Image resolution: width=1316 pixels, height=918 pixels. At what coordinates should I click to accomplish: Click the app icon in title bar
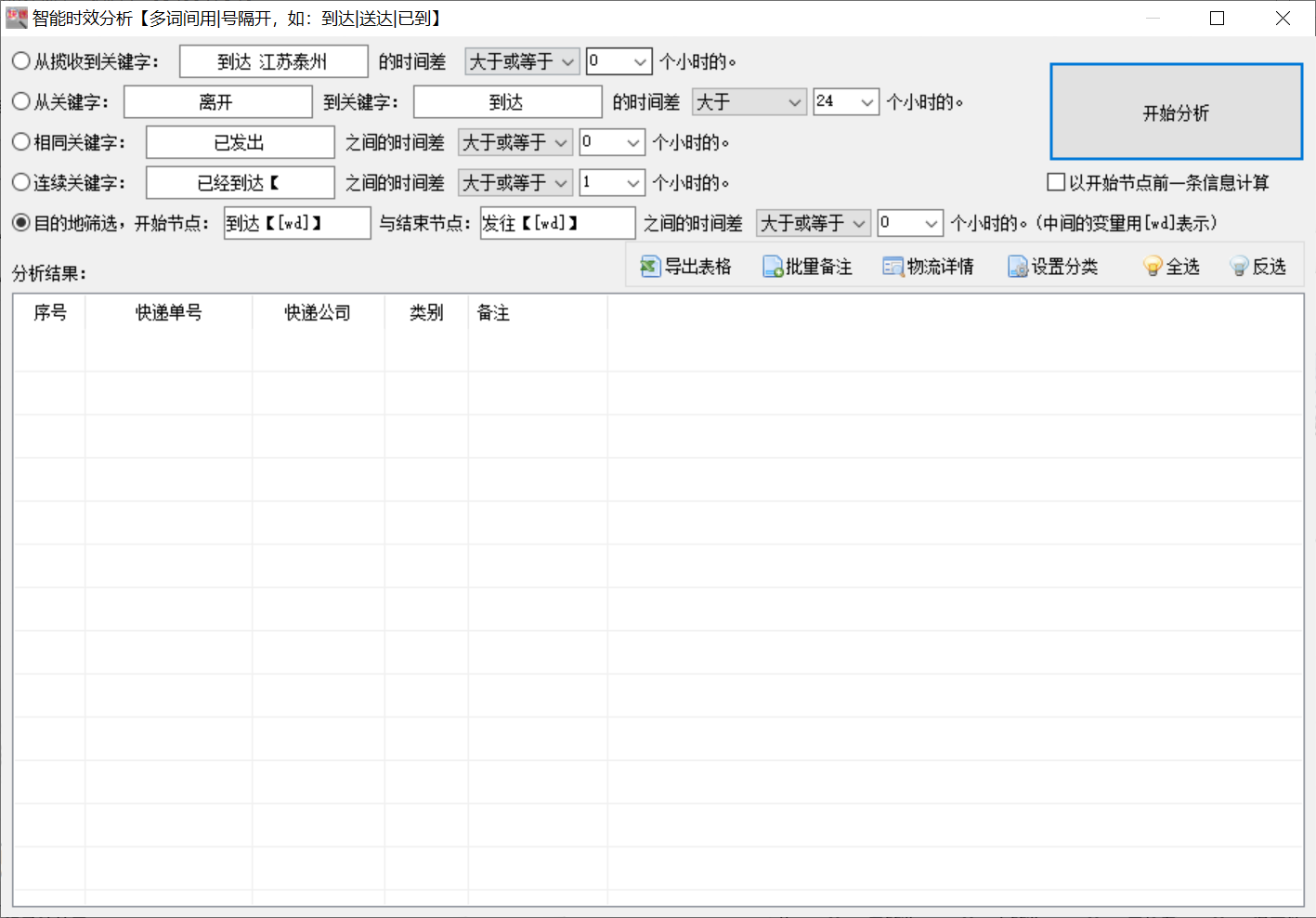16,18
